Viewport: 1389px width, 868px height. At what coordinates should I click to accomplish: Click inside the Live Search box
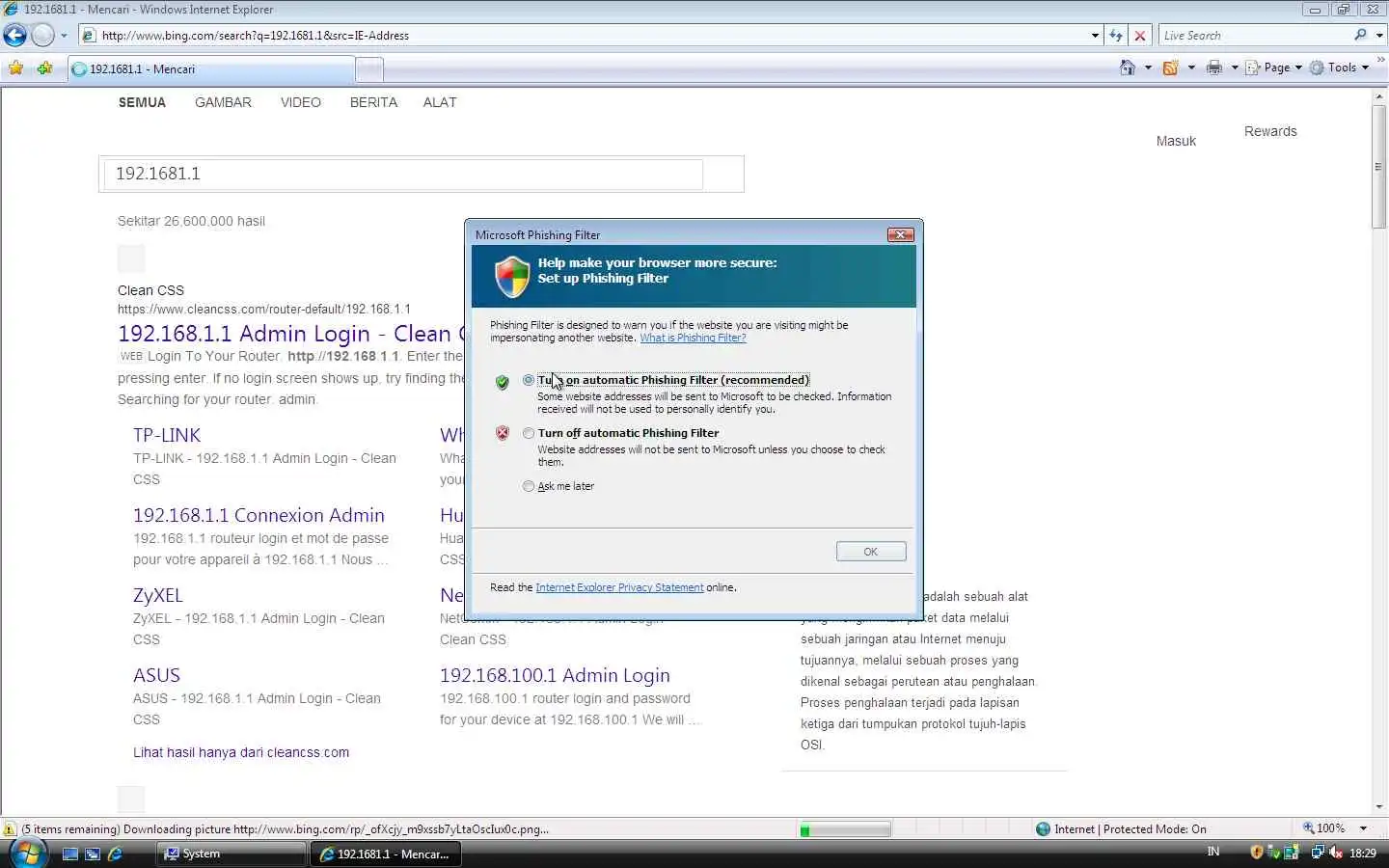point(1254,36)
